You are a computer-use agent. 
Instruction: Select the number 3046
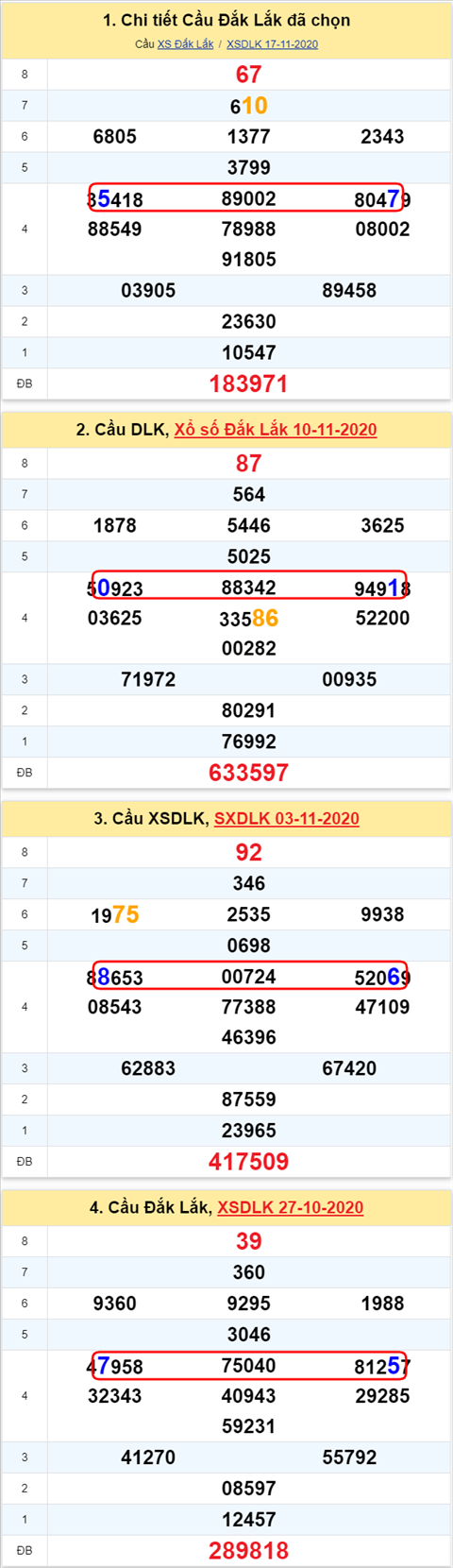(249, 1336)
